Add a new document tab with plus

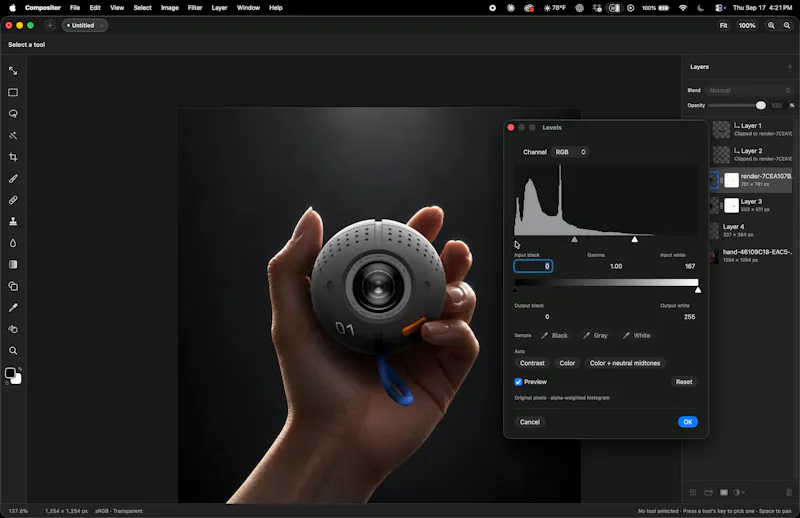pyautogui.click(x=50, y=26)
